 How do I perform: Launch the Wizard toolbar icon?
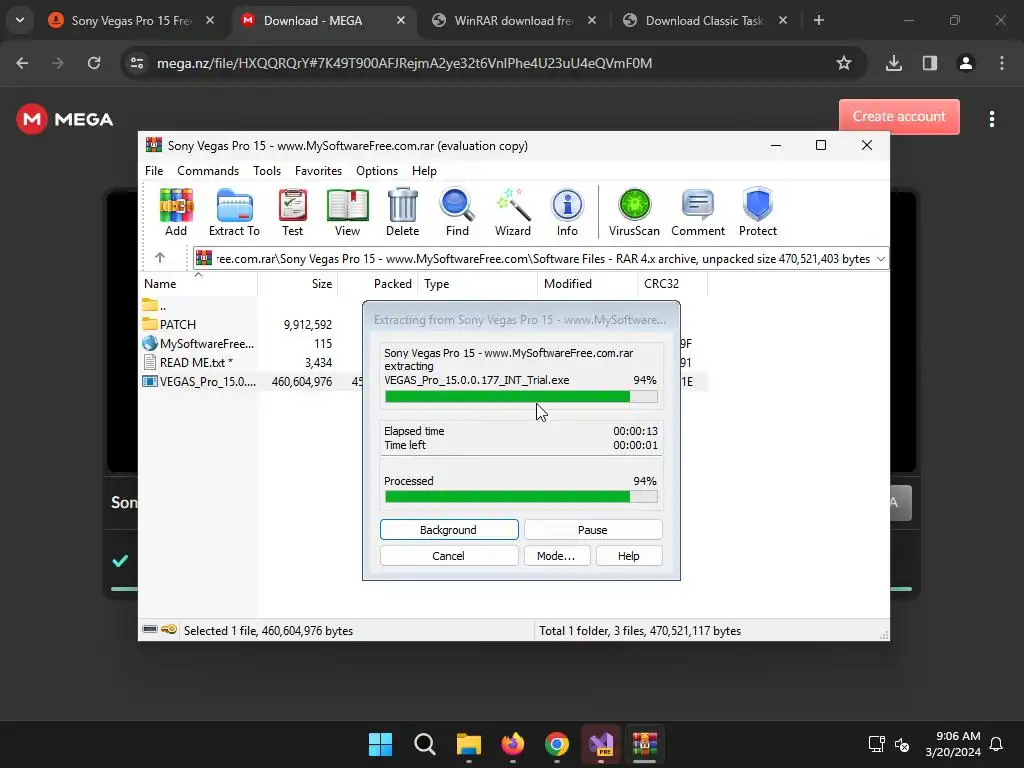pyautogui.click(x=513, y=212)
